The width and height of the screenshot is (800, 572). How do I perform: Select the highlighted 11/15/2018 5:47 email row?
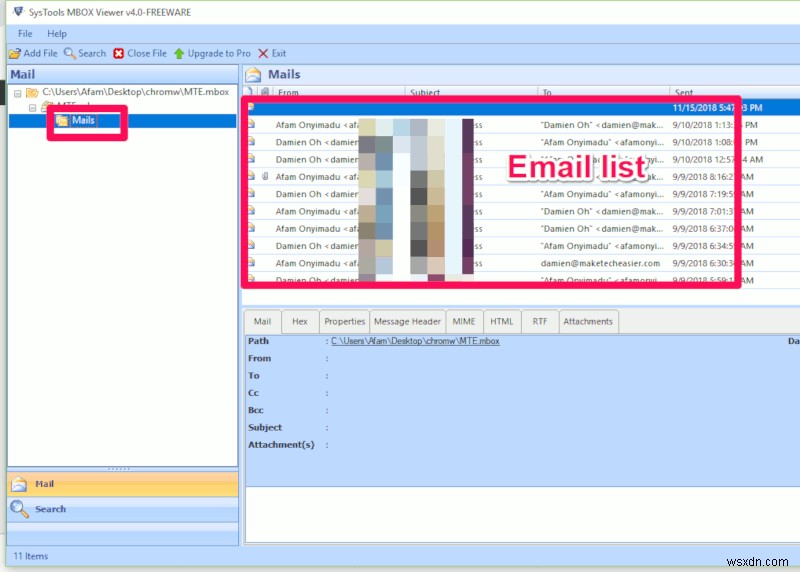tap(521, 108)
